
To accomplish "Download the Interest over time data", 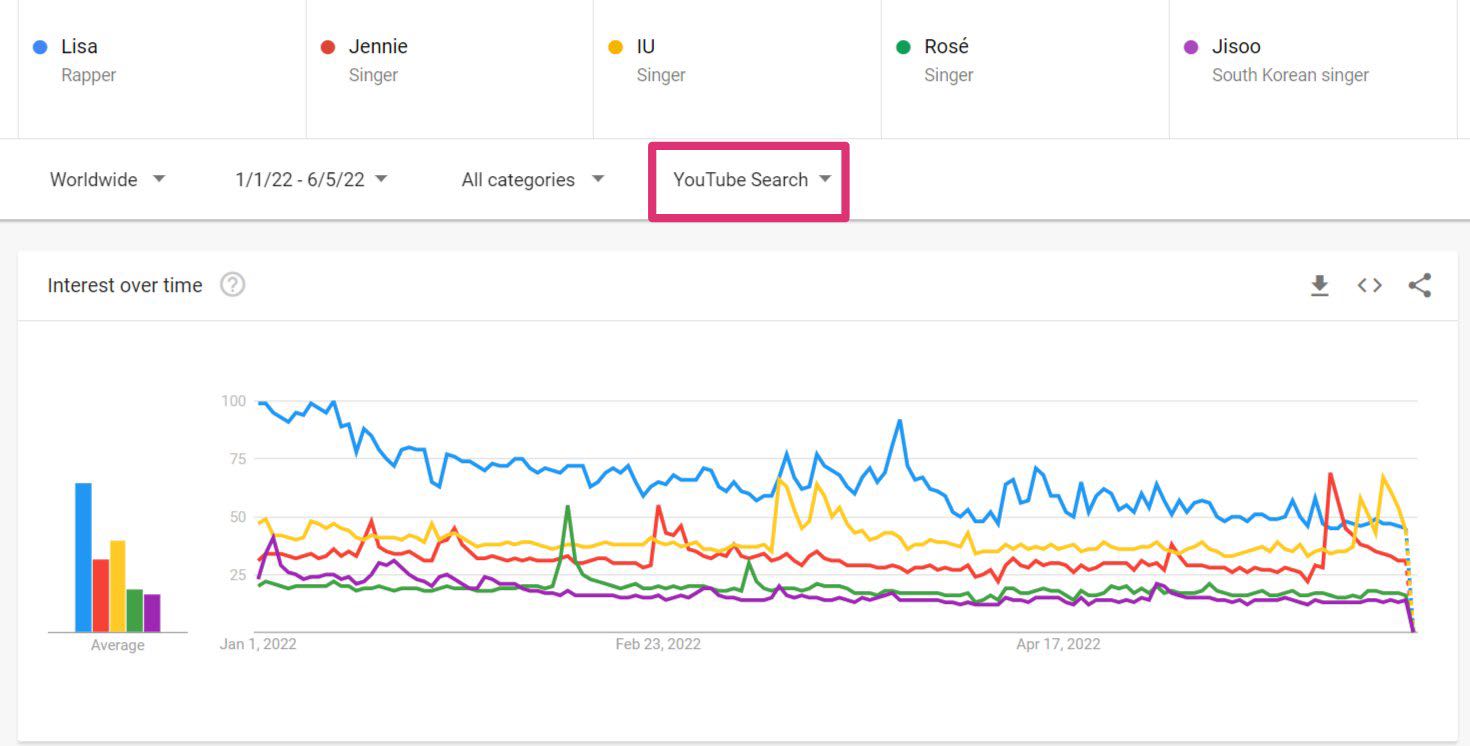I will pyautogui.click(x=1320, y=286).
